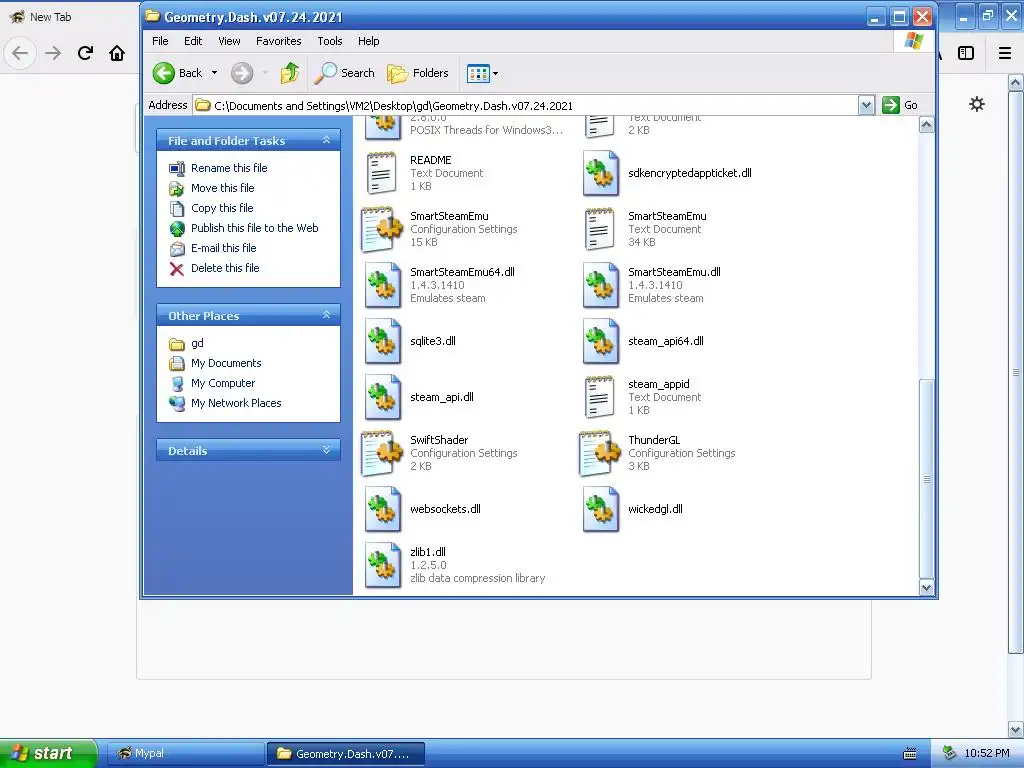Image resolution: width=1024 pixels, height=768 pixels.
Task: Click Copy this file link
Action: coord(222,208)
